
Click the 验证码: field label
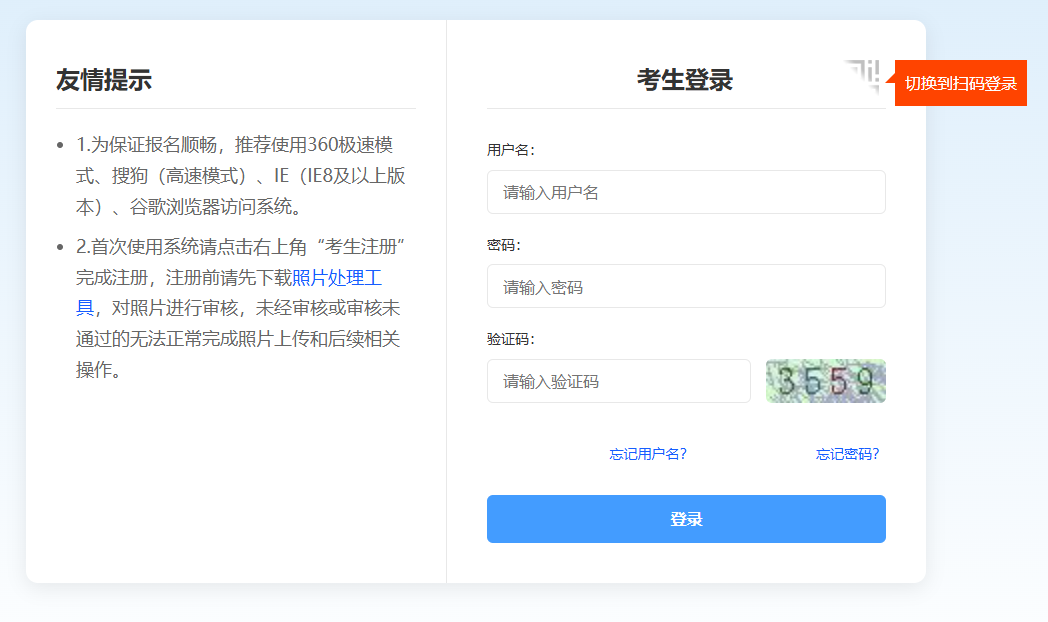pyautogui.click(x=510, y=339)
